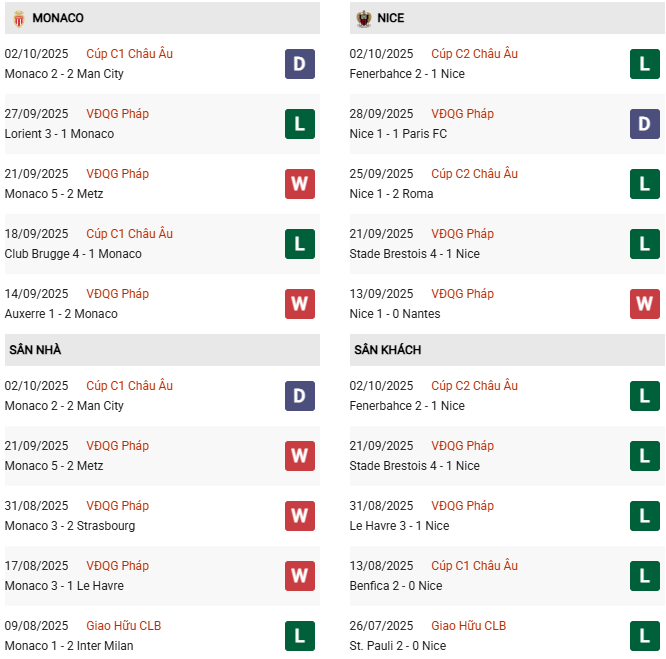Click the Stade Brestois 4-1 Nice form result
The image size is (666, 659).
click(x=415, y=254)
